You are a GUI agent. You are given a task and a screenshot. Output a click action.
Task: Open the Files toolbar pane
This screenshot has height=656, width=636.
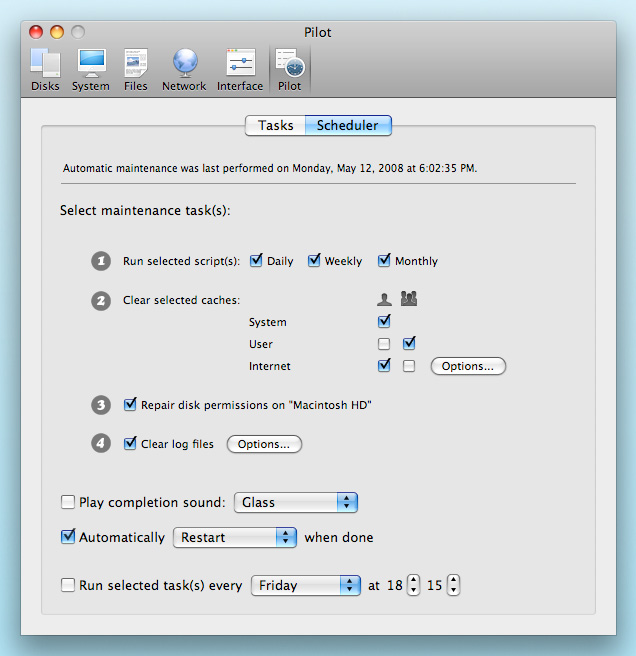[136, 69]
